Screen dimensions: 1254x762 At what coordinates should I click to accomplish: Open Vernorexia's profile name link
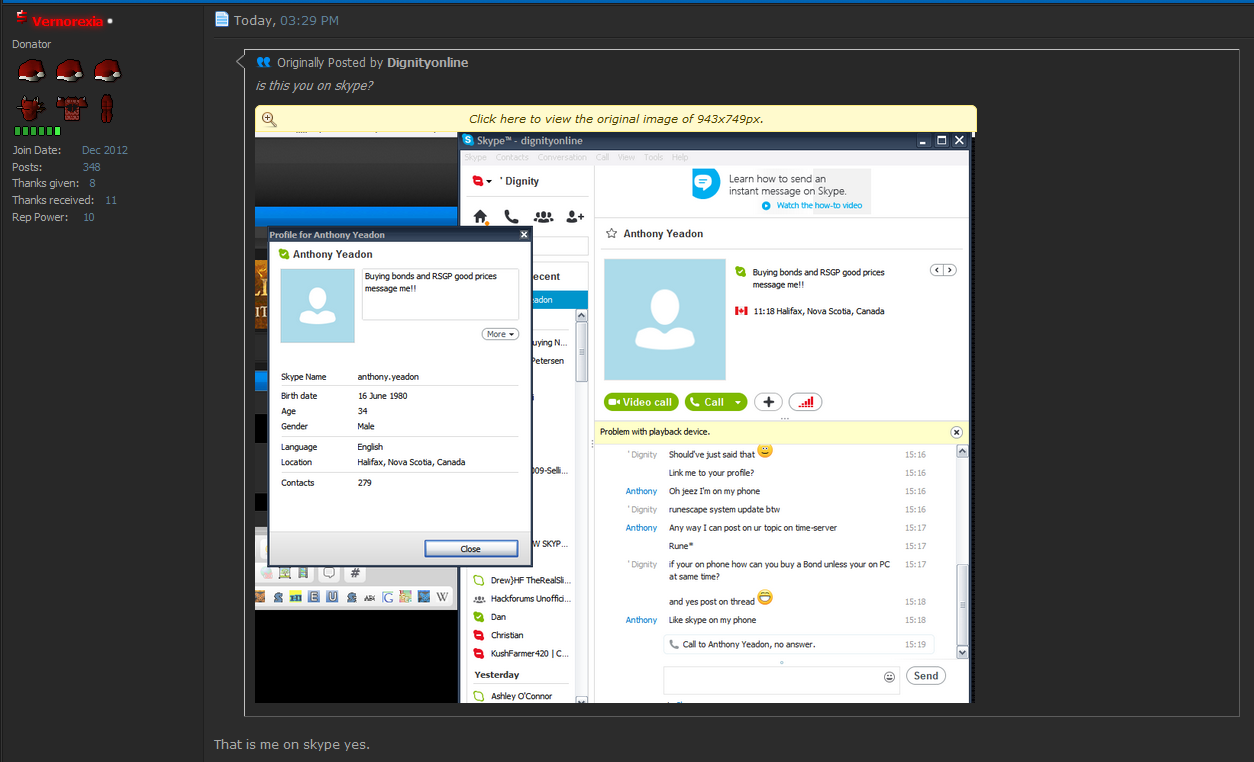pos(68,21)
